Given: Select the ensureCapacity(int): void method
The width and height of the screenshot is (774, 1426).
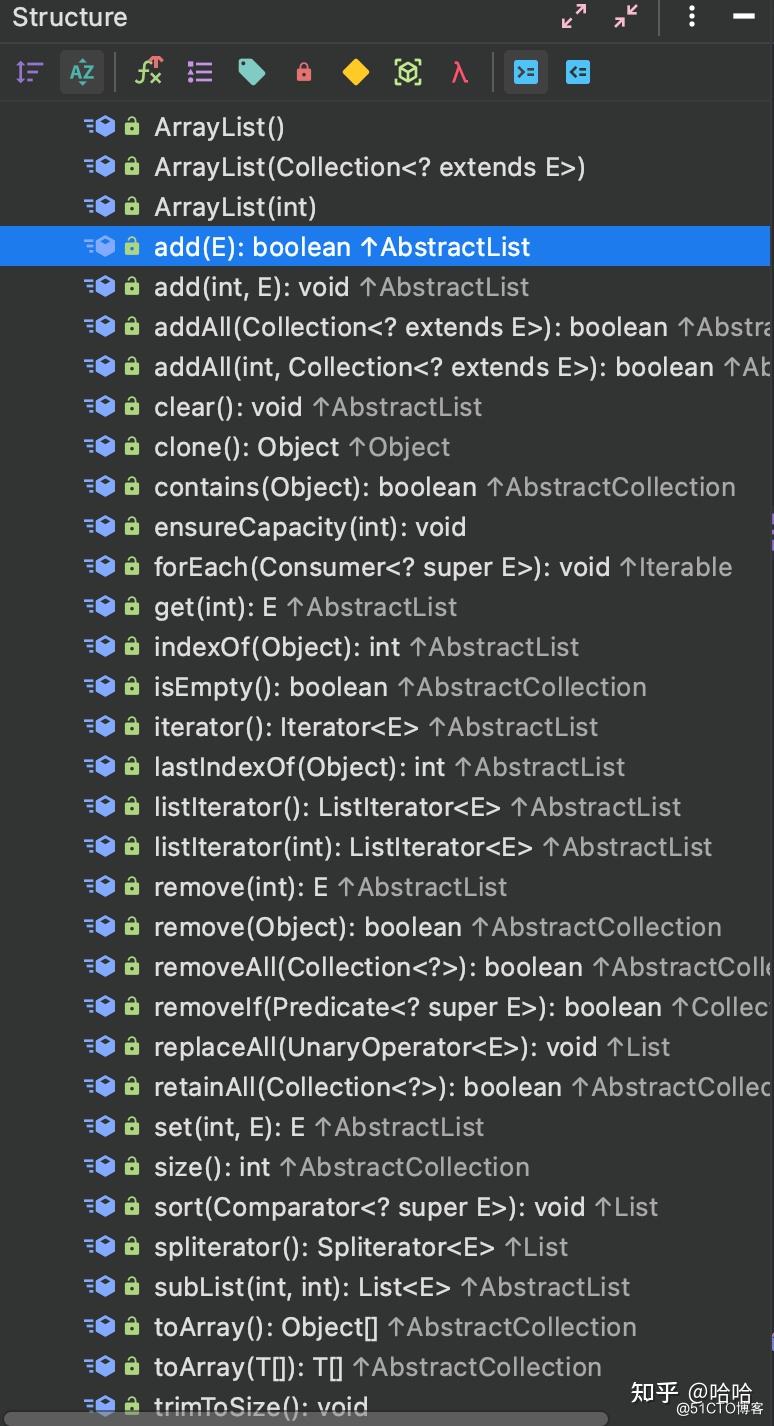Looking at the screenshot, I should coord(310,527).
